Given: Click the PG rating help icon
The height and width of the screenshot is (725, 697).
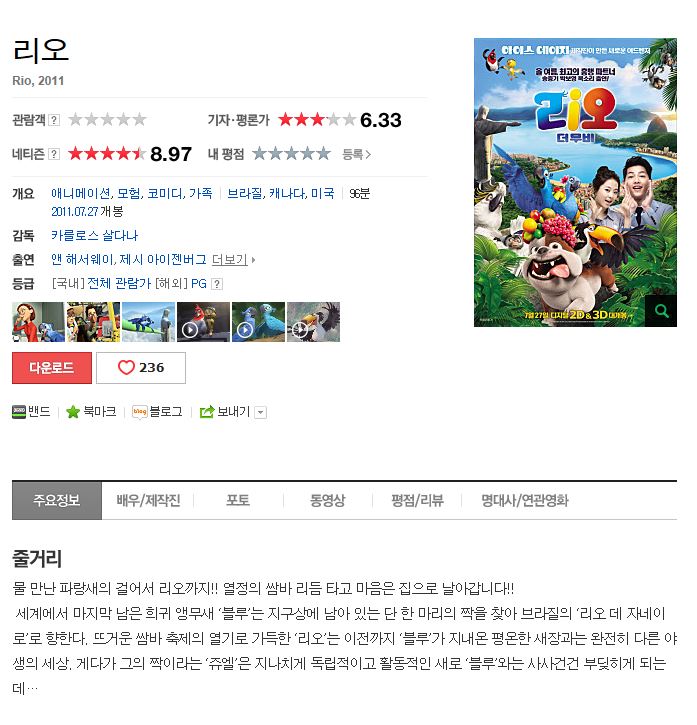Looking at the screenshot, I should (217, 284).
